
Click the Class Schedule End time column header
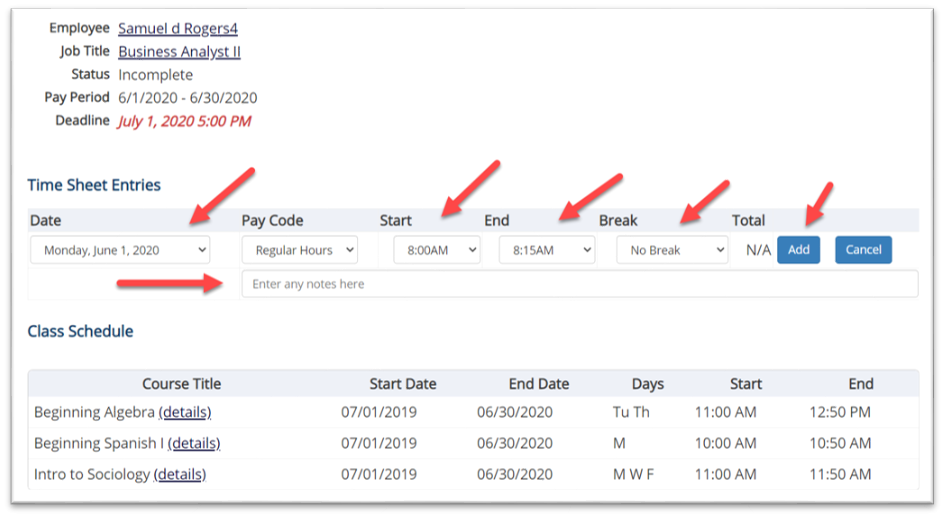(x=861, y=384)
